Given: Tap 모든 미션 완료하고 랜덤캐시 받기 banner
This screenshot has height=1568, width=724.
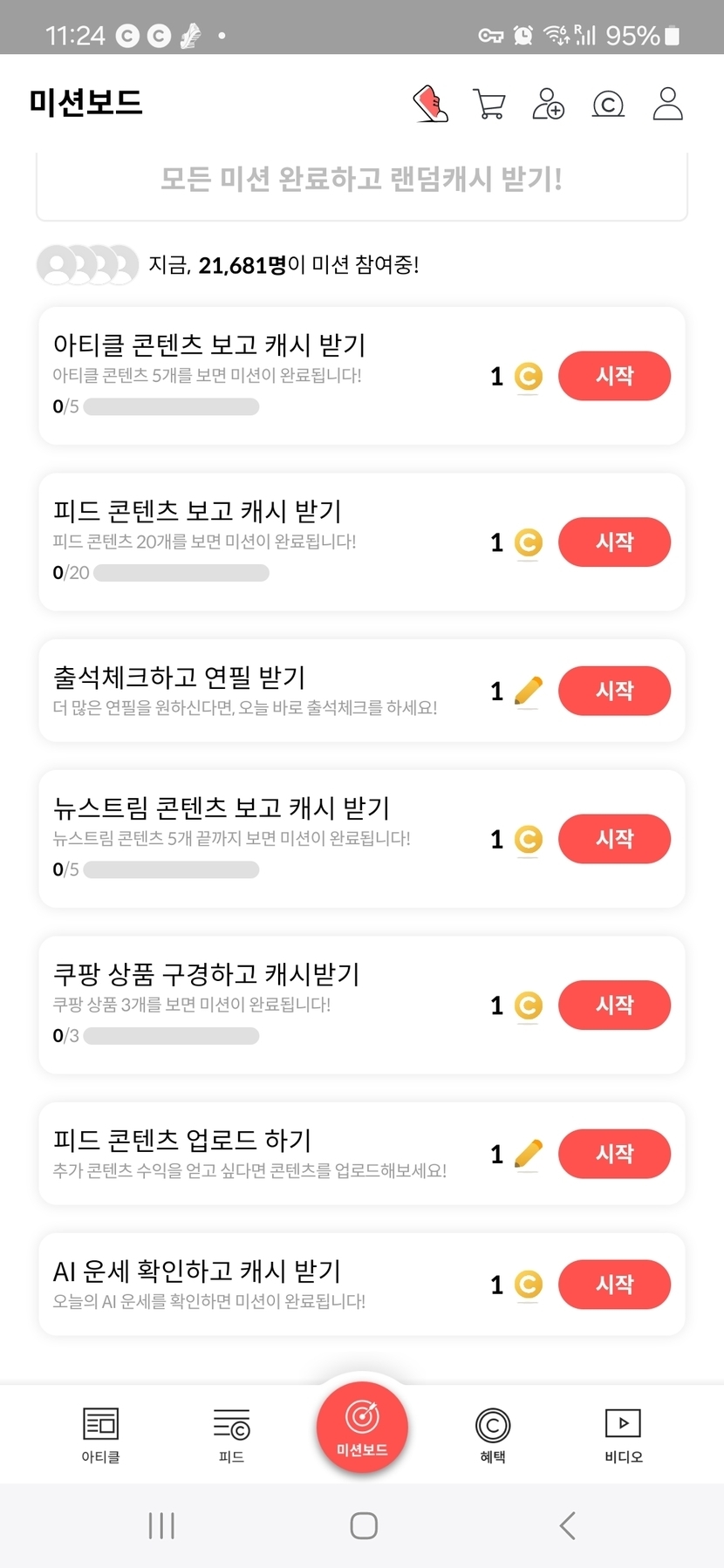Looking at the screenshot, I should point(361,180).
